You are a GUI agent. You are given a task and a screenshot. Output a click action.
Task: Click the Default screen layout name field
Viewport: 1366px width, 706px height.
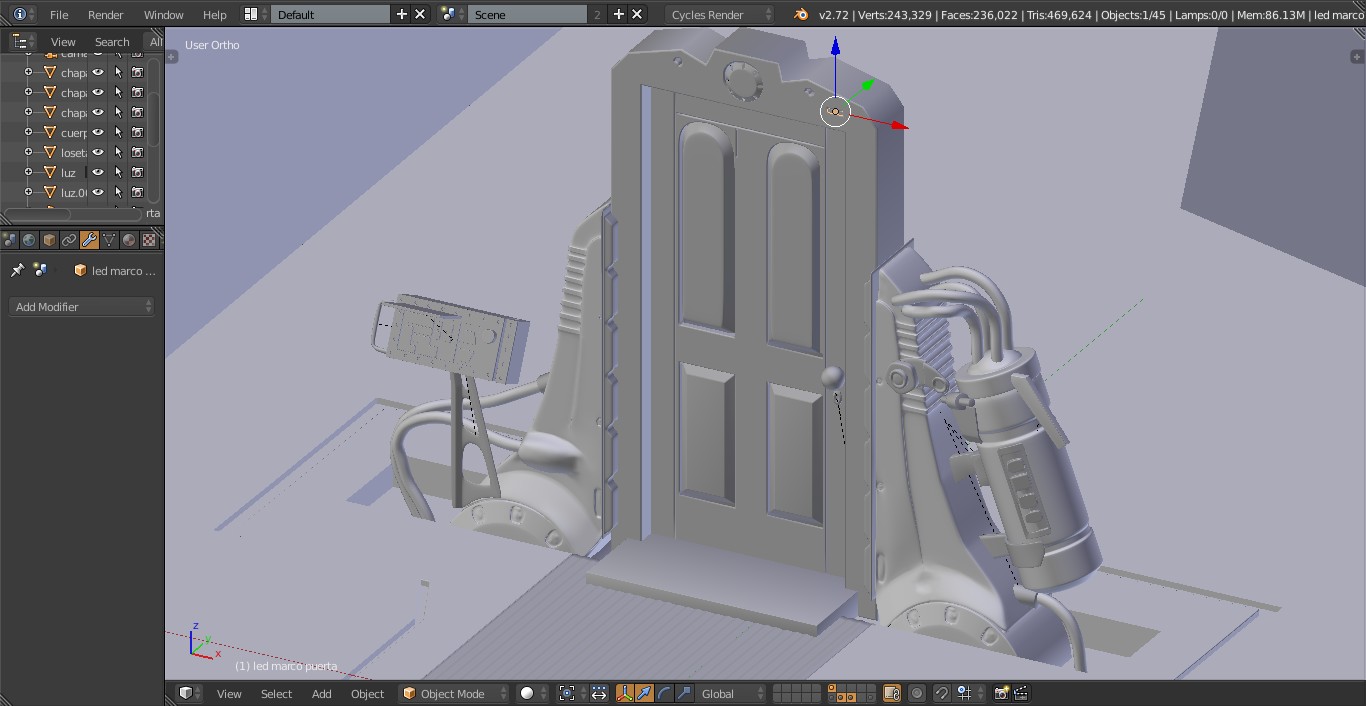[x=331, y=14]
